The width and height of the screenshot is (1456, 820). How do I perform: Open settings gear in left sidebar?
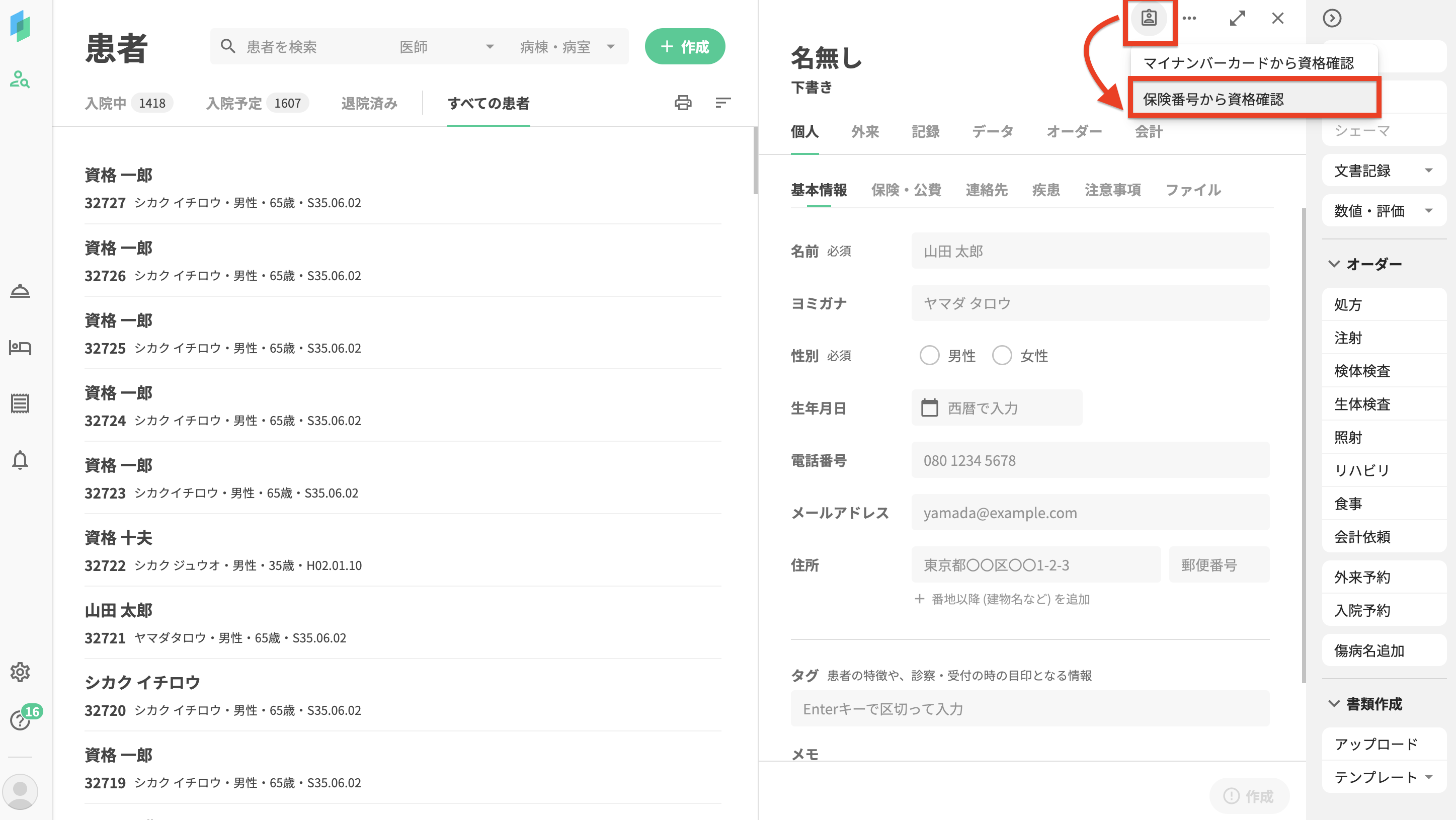(x=20, y=672)
